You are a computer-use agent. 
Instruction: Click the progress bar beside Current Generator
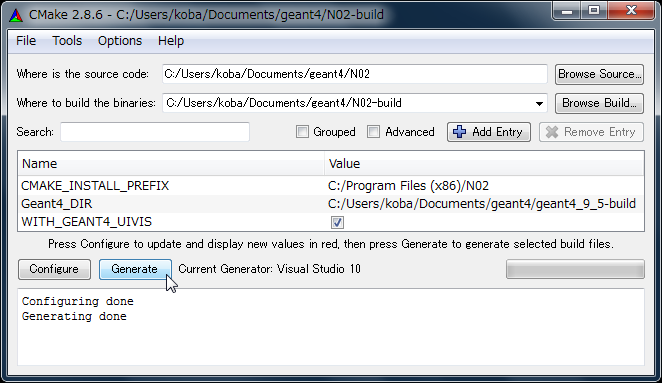[575, 269]
